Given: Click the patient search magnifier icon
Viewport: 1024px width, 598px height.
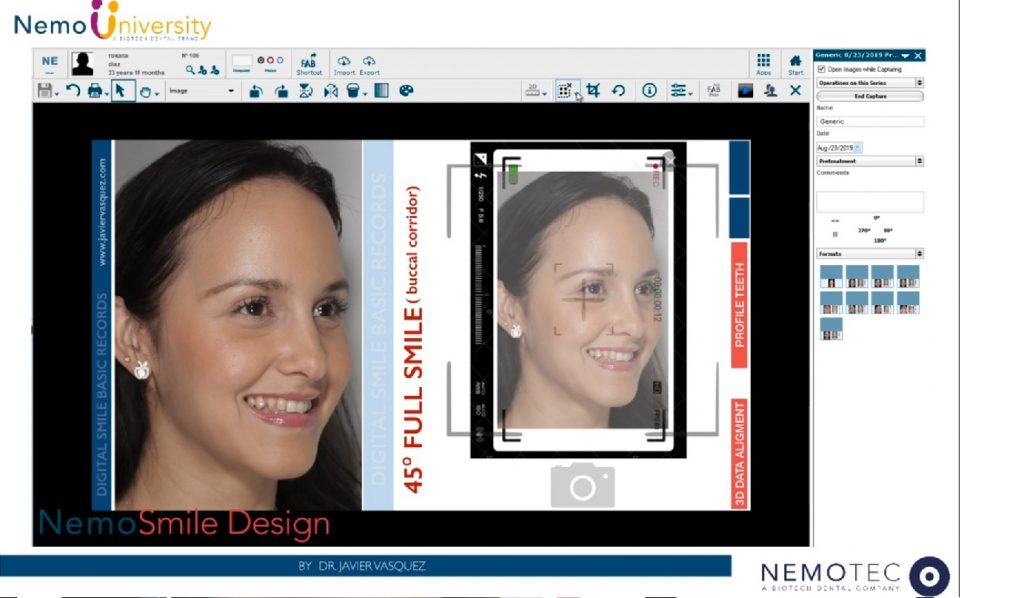Looking at the screenshot, I should [x=190, y=70].
